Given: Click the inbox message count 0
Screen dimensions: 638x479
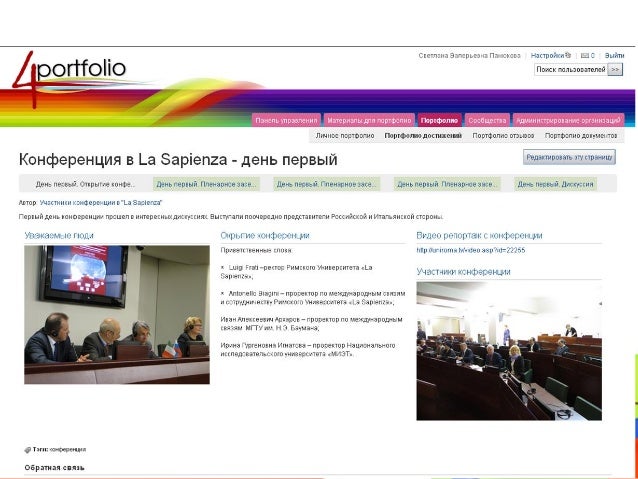Looking at the screenshot, I should [x=593, y=56].
